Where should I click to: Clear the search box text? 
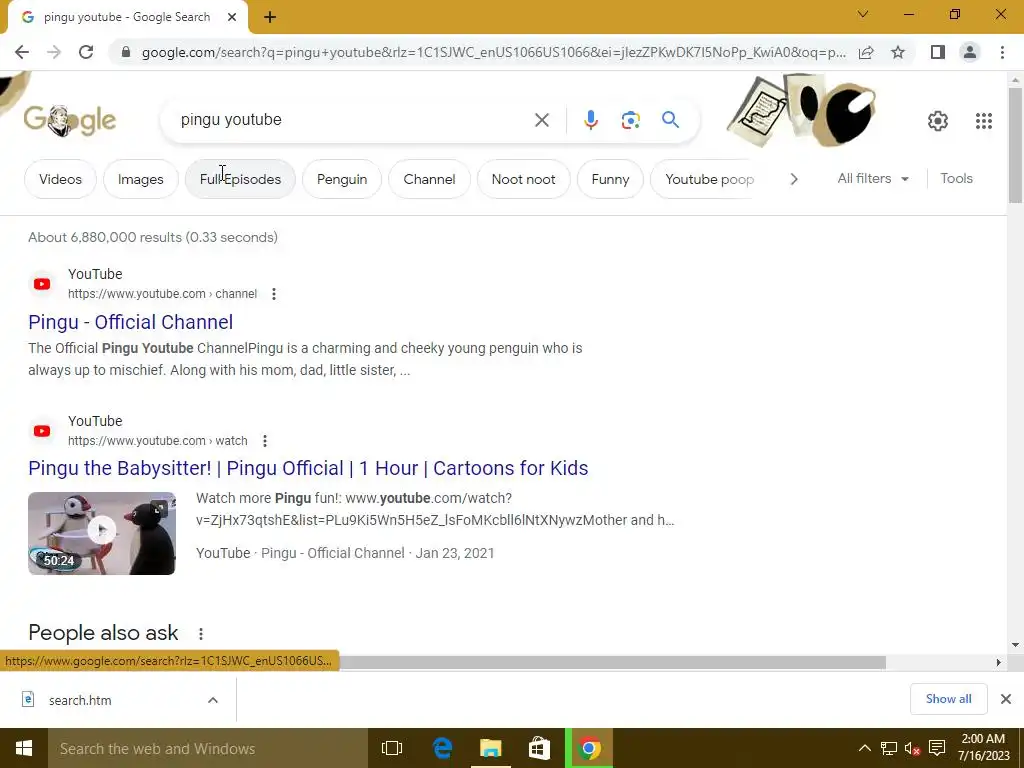(541, 120)
